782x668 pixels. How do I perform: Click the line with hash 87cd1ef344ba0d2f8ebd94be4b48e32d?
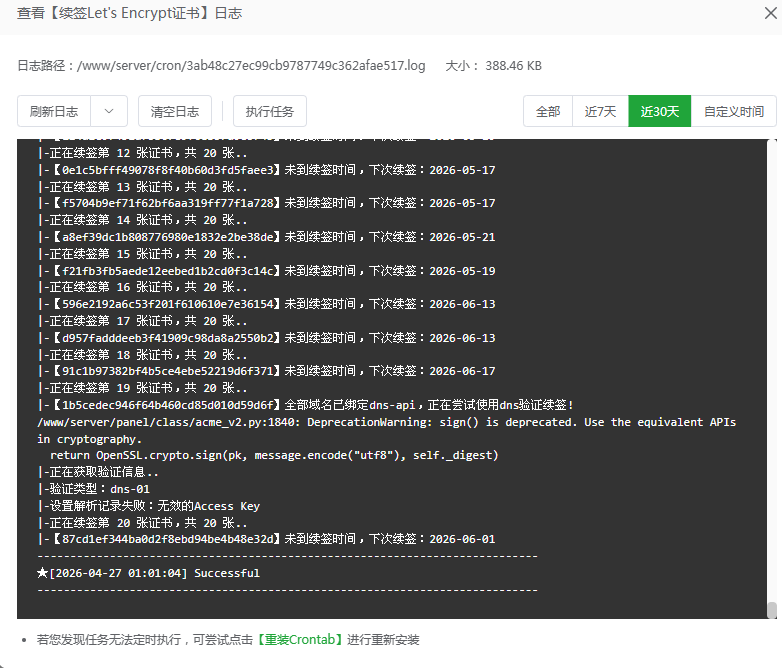(266, 539)
